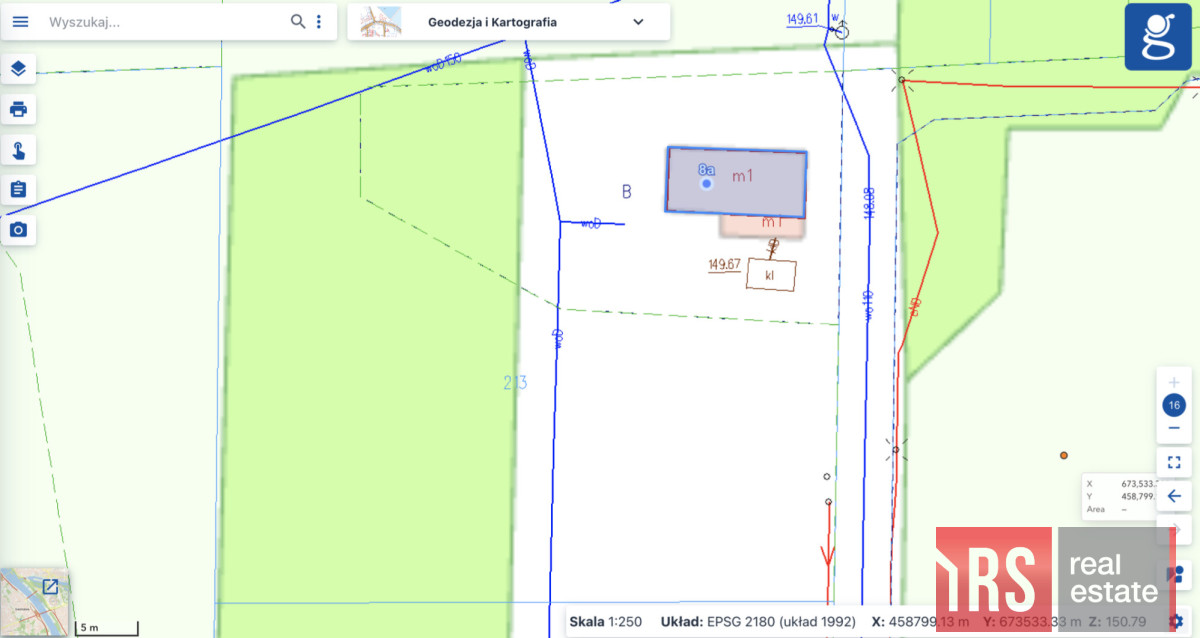
Task: Click the magnifying glass search icon
Action: 297,21
